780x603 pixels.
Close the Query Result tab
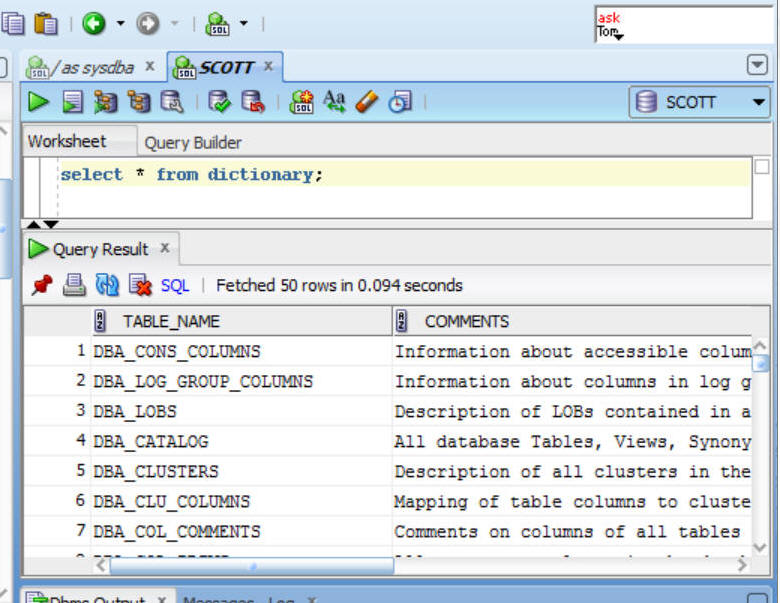(x=165, y=248)
